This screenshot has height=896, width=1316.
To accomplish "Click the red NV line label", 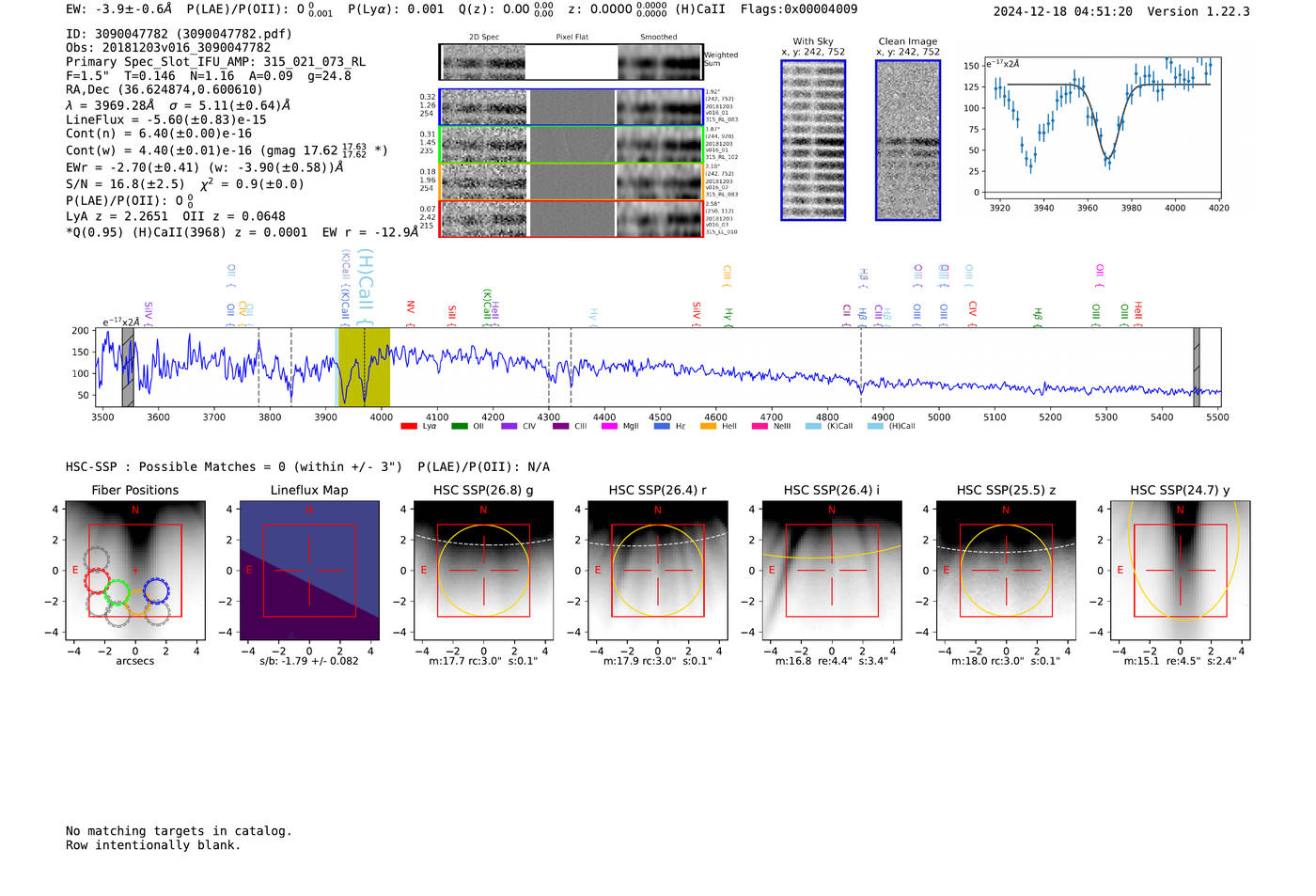I will point(411,314).
